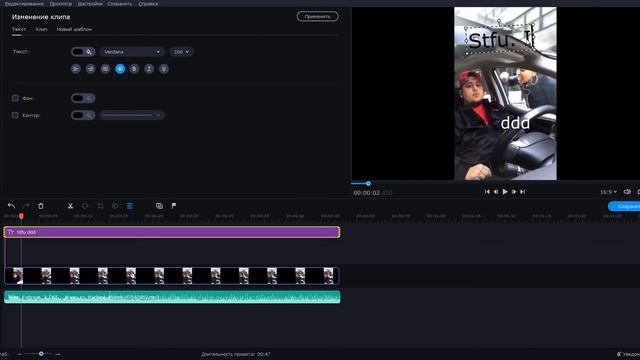Align text left

point(76,69)
